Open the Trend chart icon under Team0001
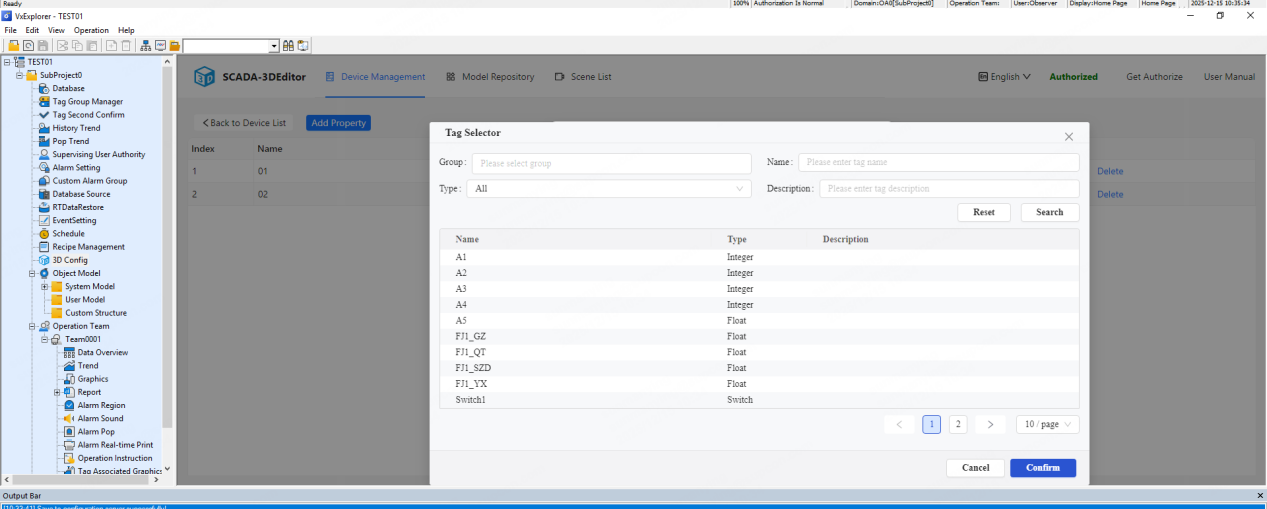 point(69,365)
